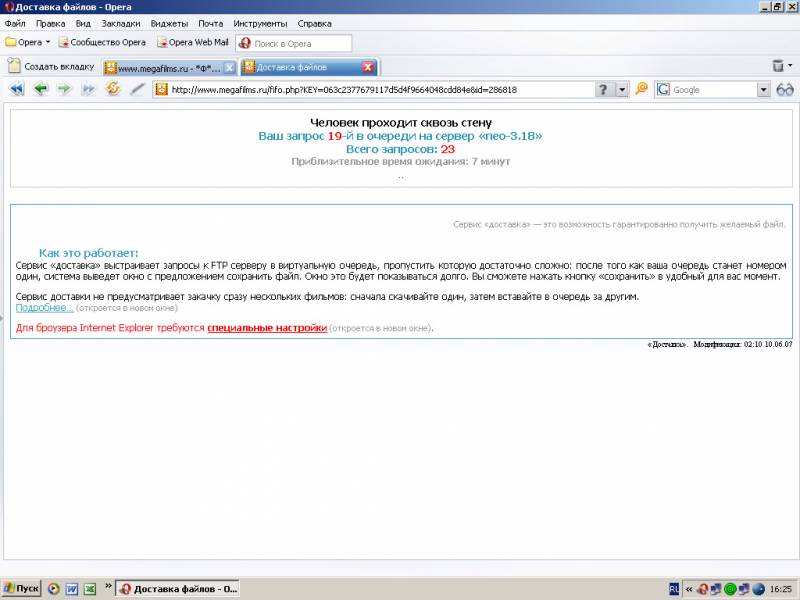Click the Поиск в Opera search field
Image resolution: width=800 pixels, height=600 pixels.
coord(294,43)
